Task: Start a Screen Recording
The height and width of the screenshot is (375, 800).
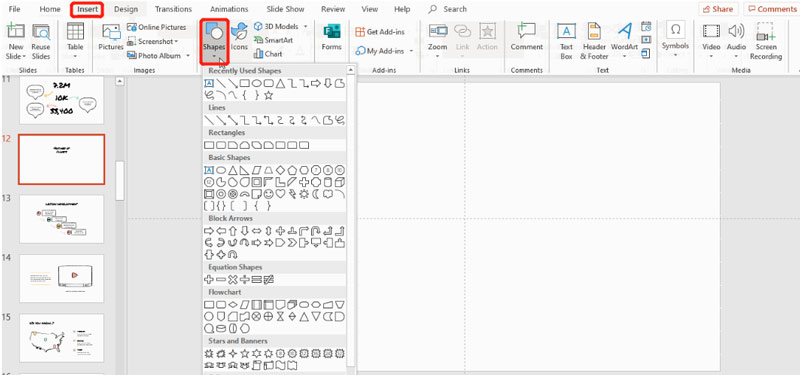Action: coord(765,41)
